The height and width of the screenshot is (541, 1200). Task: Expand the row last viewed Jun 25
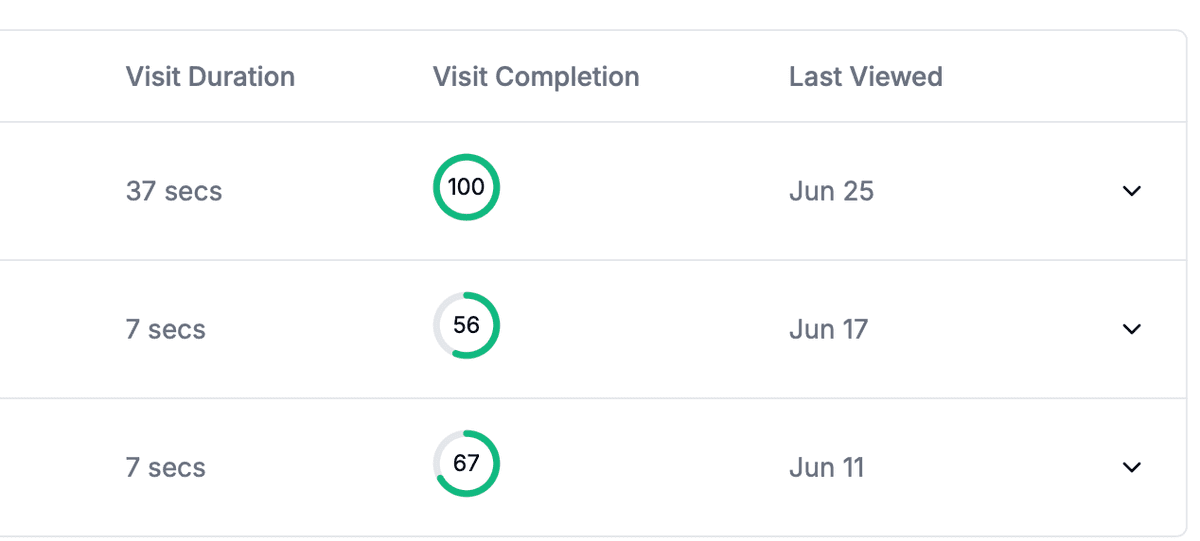(1131, 190)
